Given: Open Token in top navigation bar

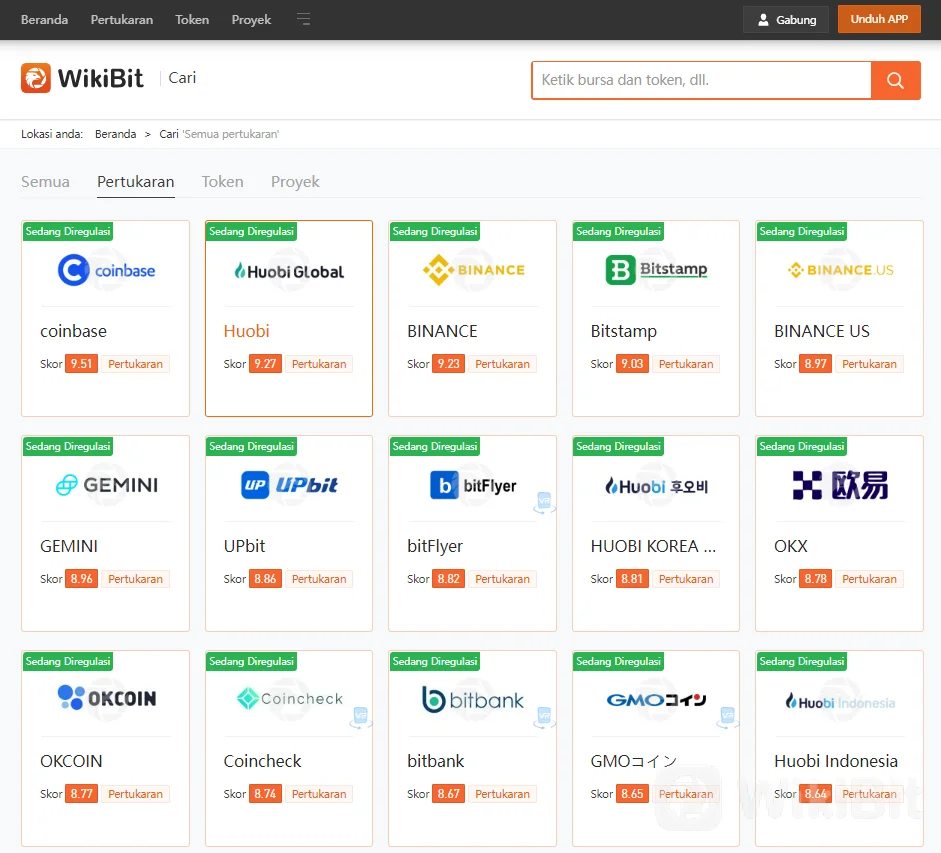Looking at the screenshot, I should 192,20.
